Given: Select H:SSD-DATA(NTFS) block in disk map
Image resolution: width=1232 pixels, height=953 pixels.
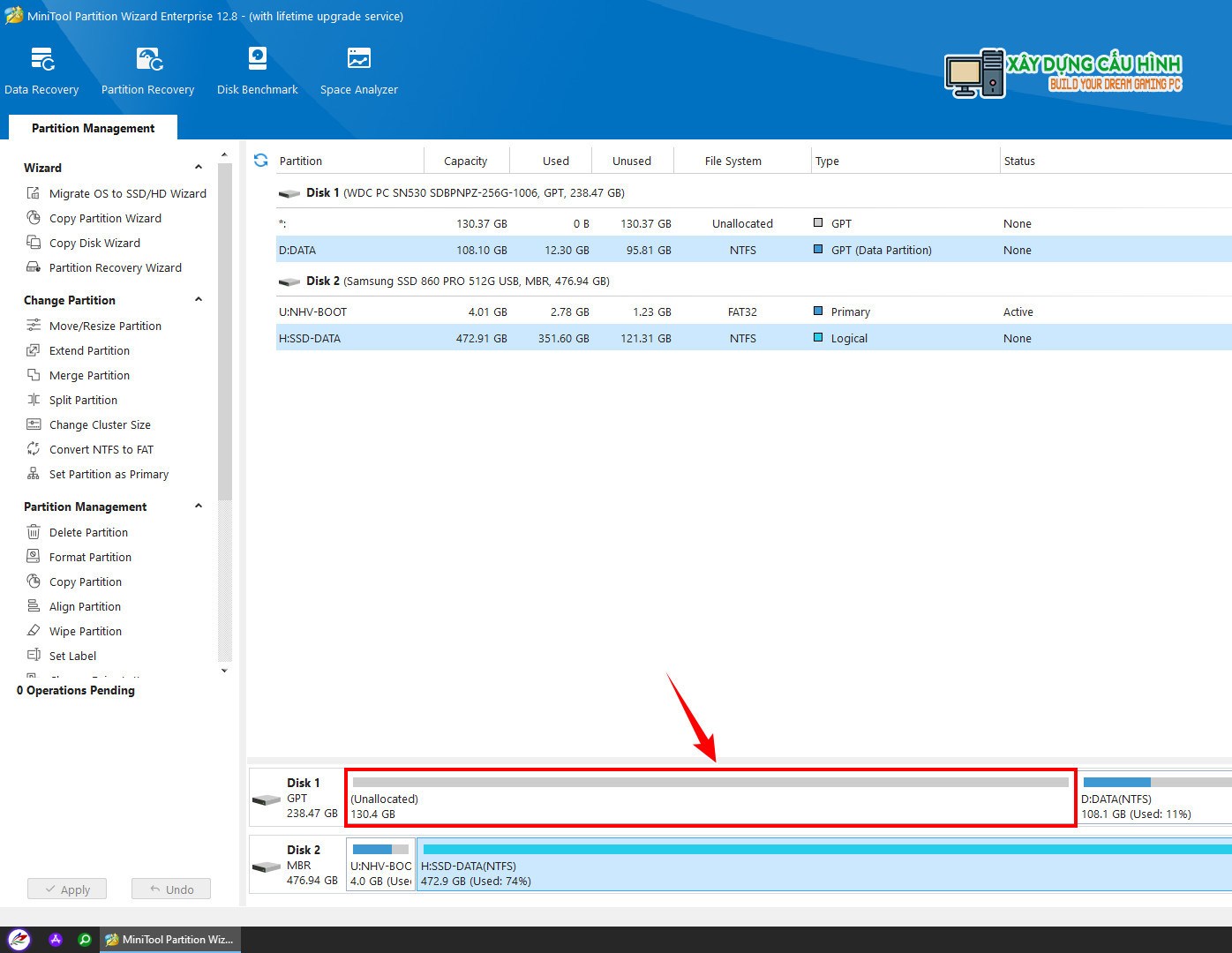Looking at the screenshot, I should coord(824,865).
